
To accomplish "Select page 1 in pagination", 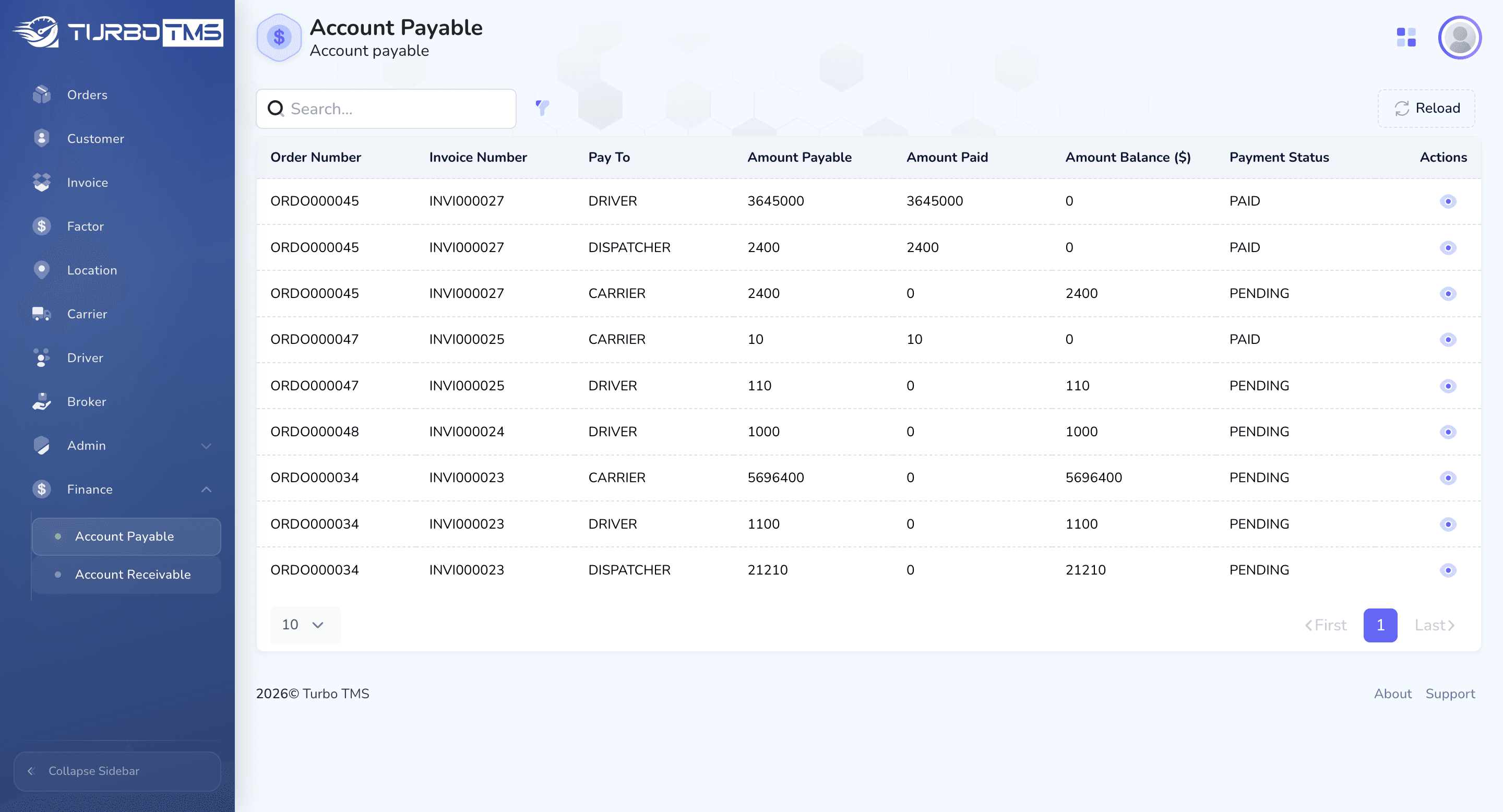I will [x=1380, y=625].
